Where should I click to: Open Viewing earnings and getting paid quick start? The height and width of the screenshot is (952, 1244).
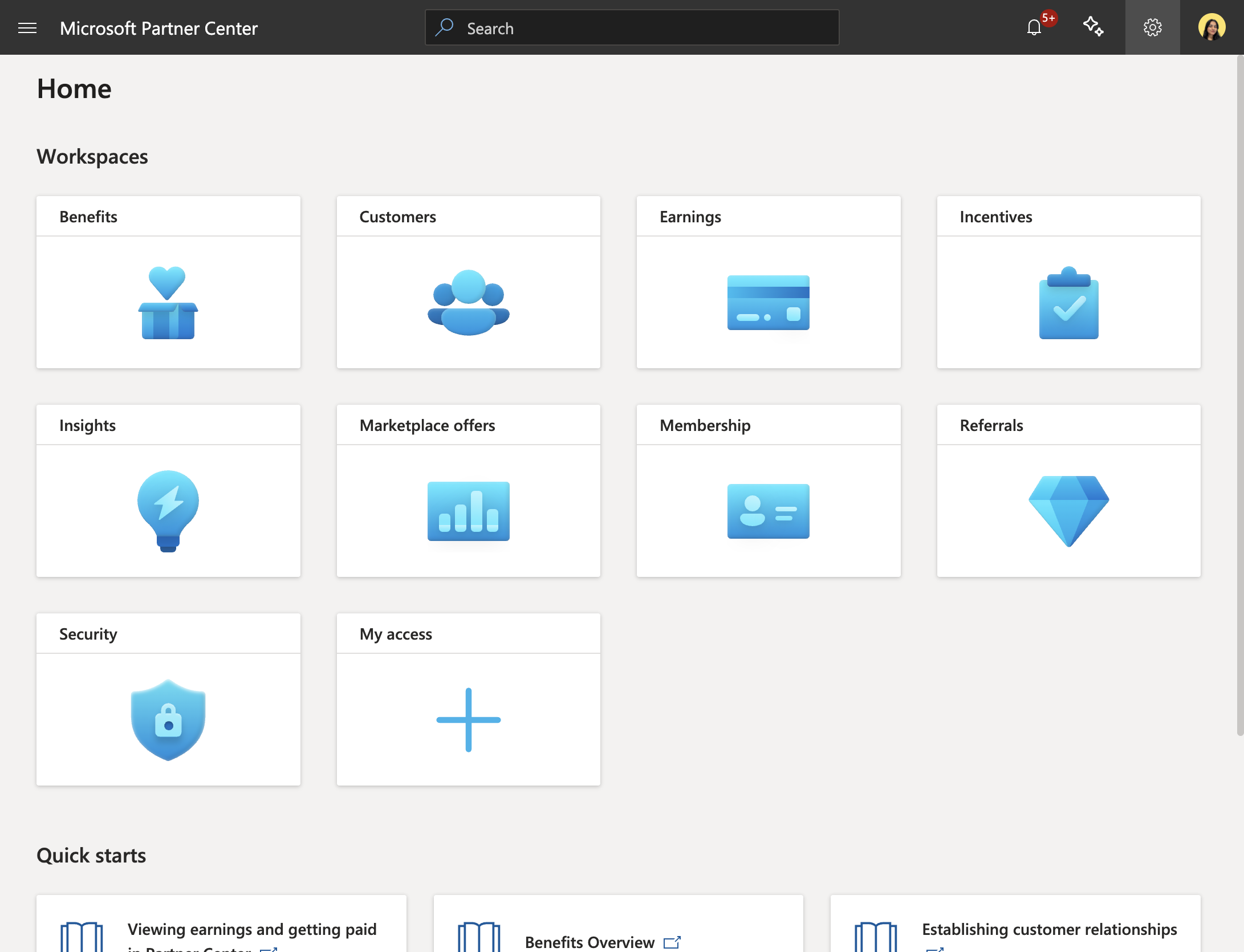(x=252, y=936)
